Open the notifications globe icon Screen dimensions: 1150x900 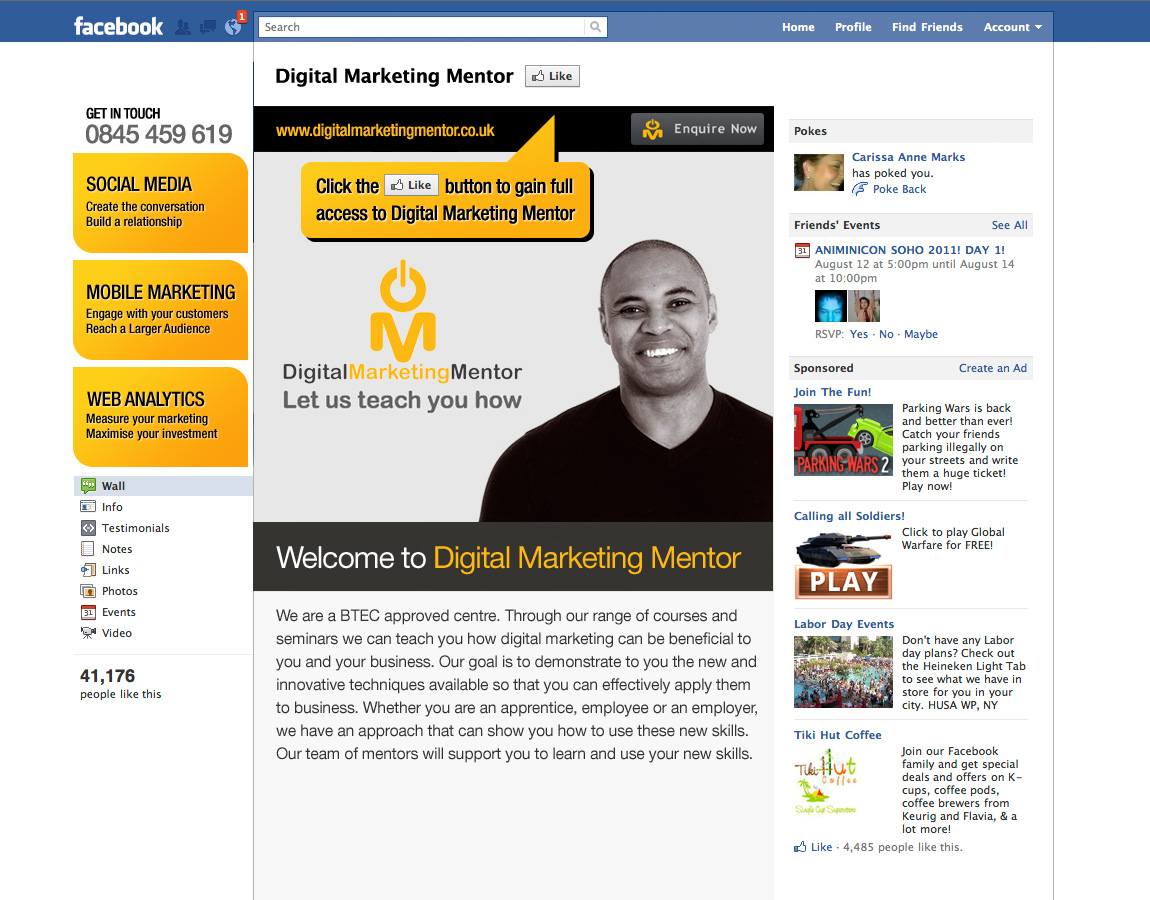tap(233, 27)
